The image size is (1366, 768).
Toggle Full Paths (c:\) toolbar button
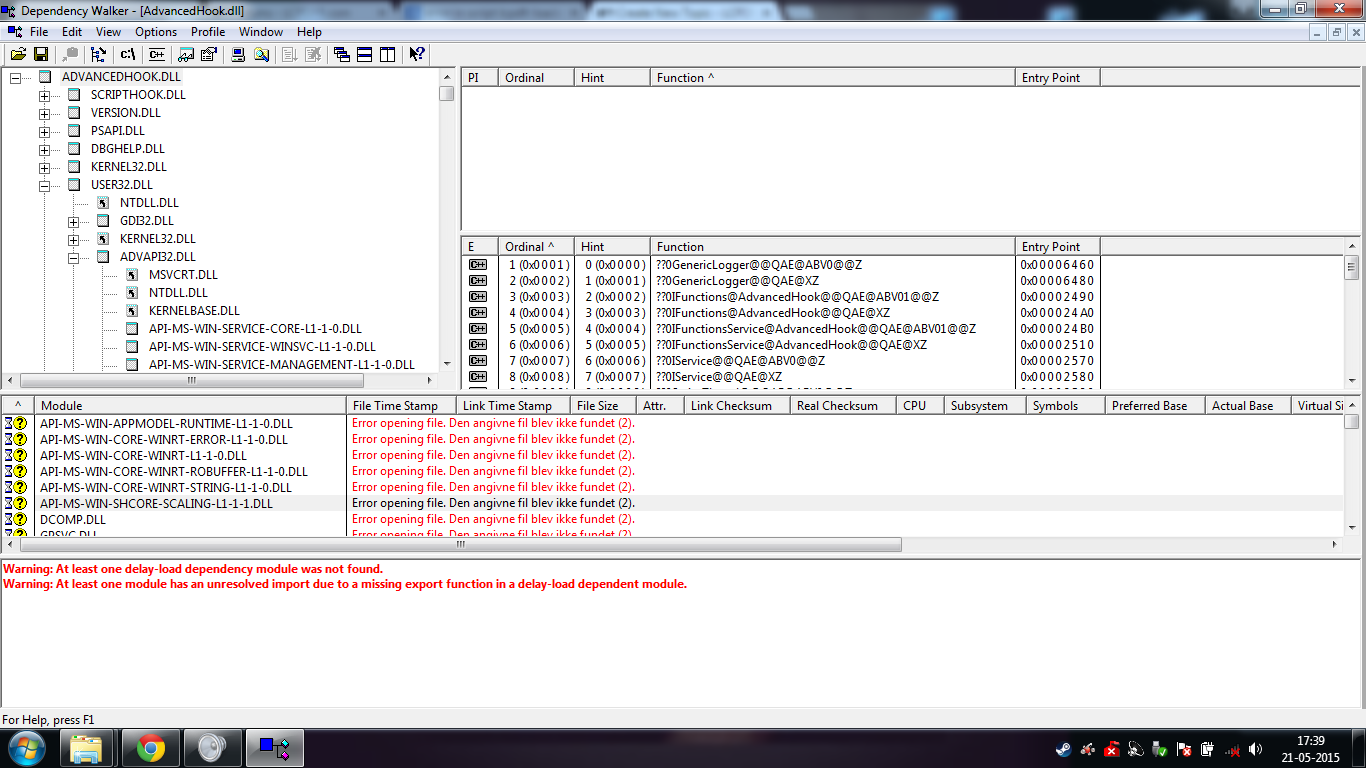[x=127, y=54]
